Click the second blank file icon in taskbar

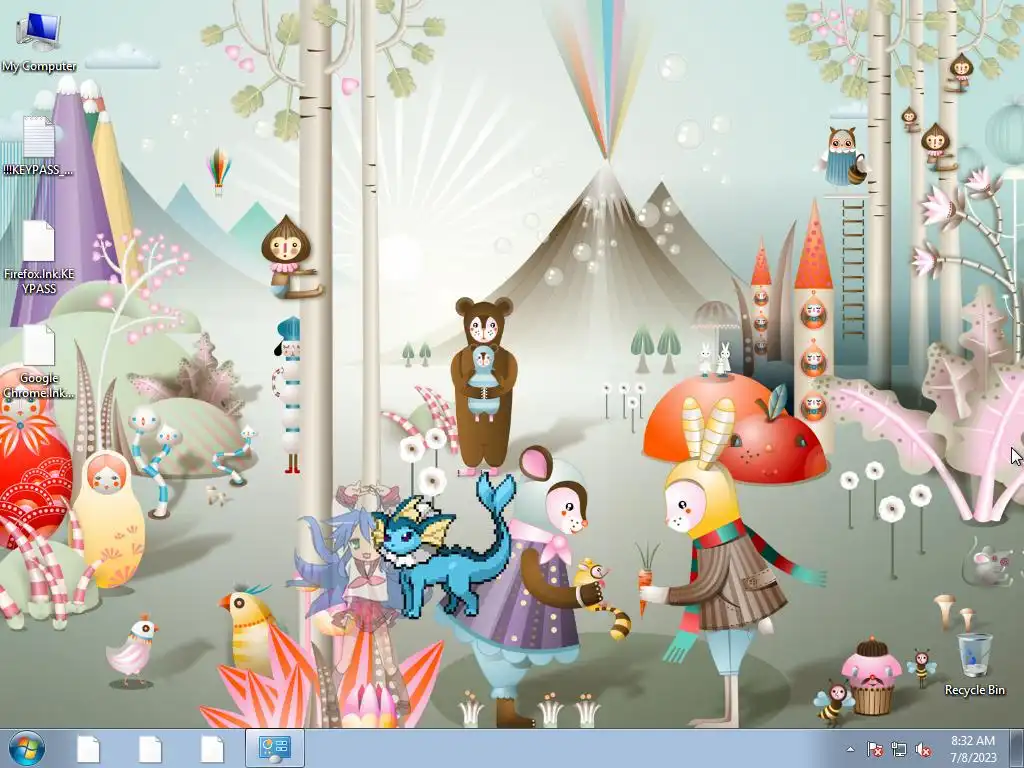(x=150, y=749)
